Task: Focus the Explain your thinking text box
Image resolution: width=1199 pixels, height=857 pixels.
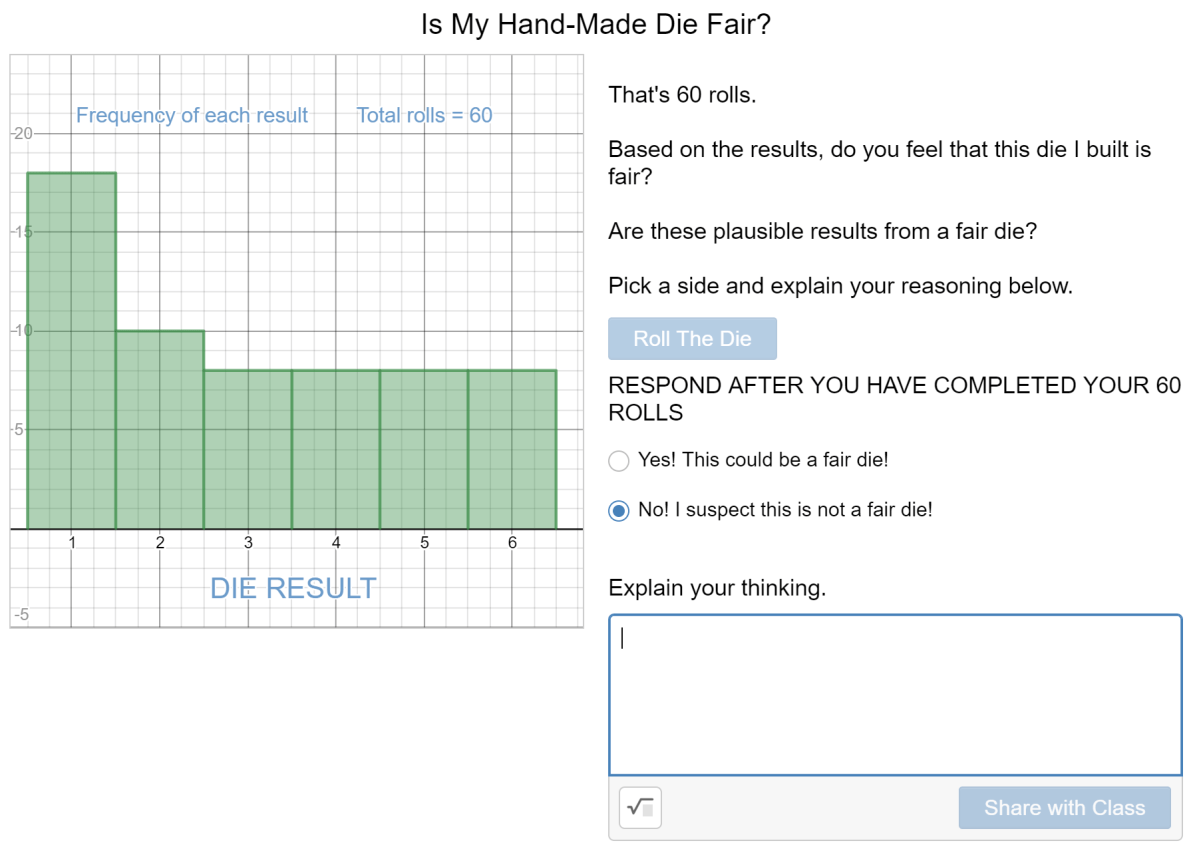Action: (x=895, y=694)
